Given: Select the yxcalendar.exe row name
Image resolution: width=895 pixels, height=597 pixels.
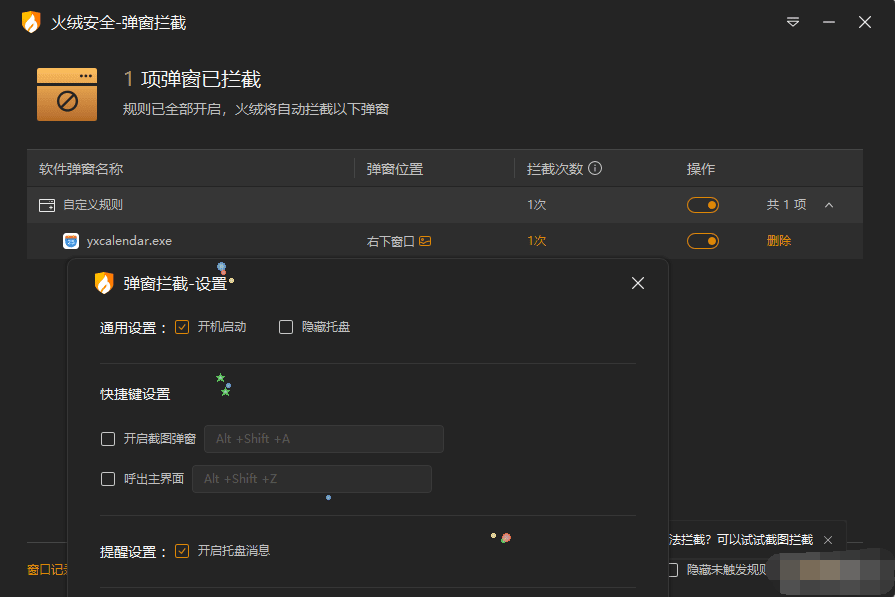Looking at the screenshot, I should [129, 241].
